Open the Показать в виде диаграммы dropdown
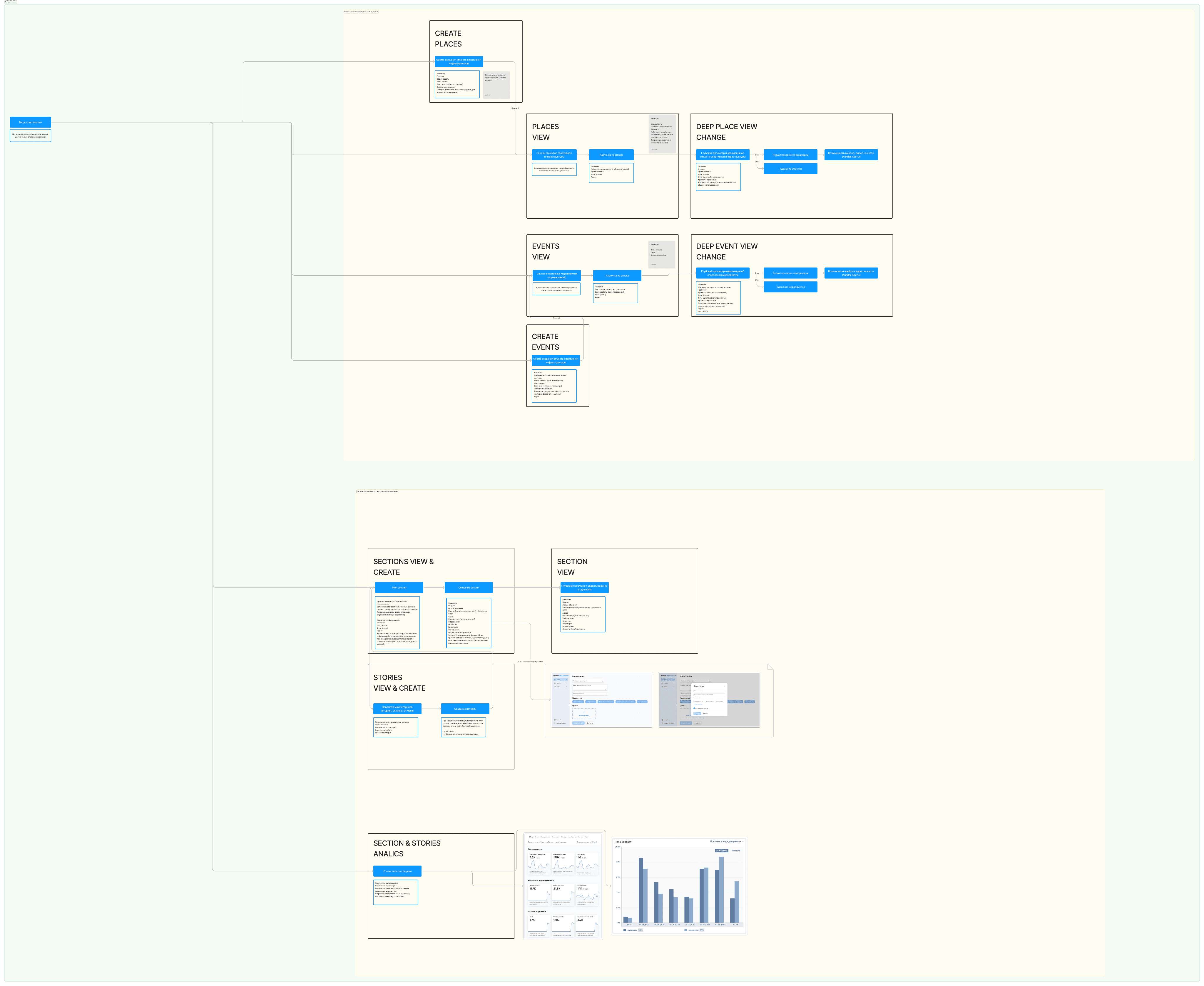 [x=726, y=842]
